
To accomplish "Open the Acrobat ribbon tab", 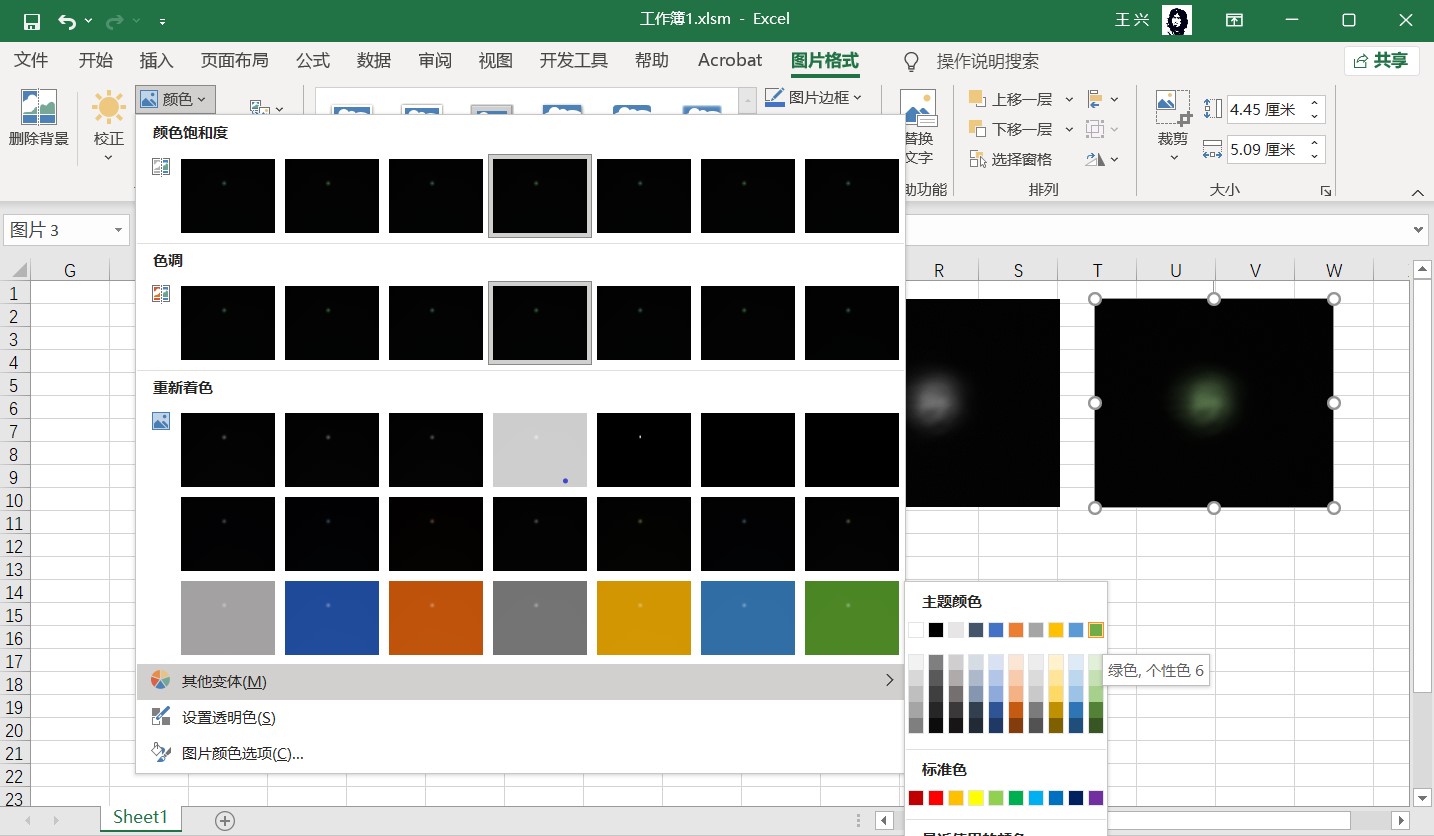I will (x=730, y=61).
